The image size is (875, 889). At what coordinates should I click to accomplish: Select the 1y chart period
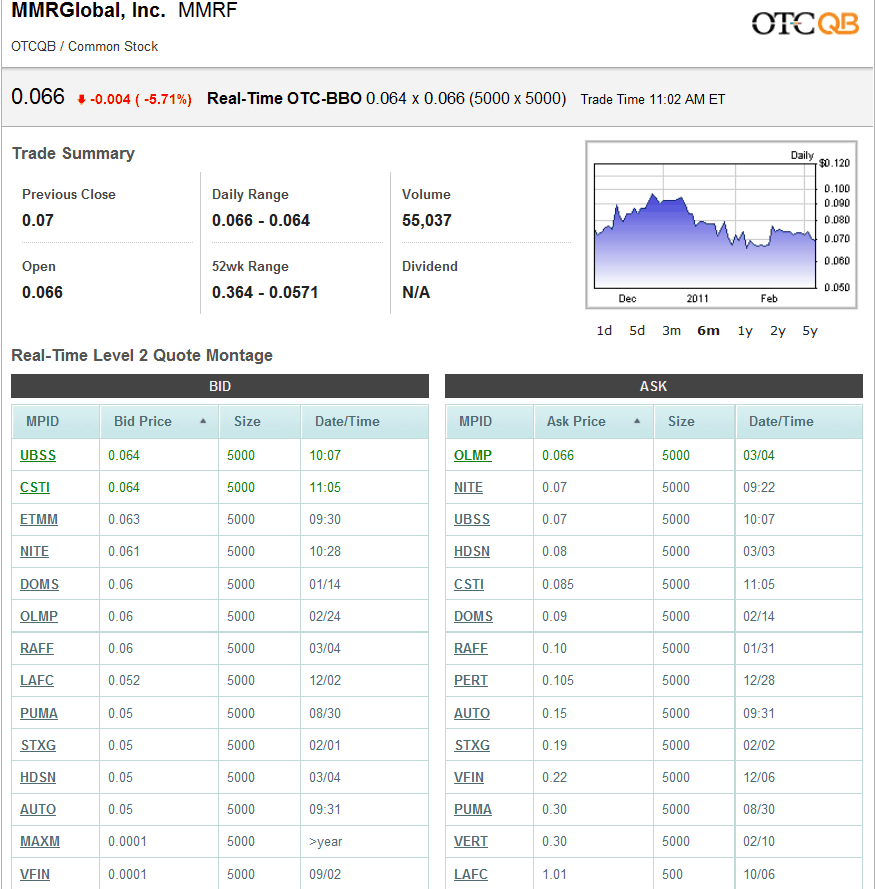744,330
